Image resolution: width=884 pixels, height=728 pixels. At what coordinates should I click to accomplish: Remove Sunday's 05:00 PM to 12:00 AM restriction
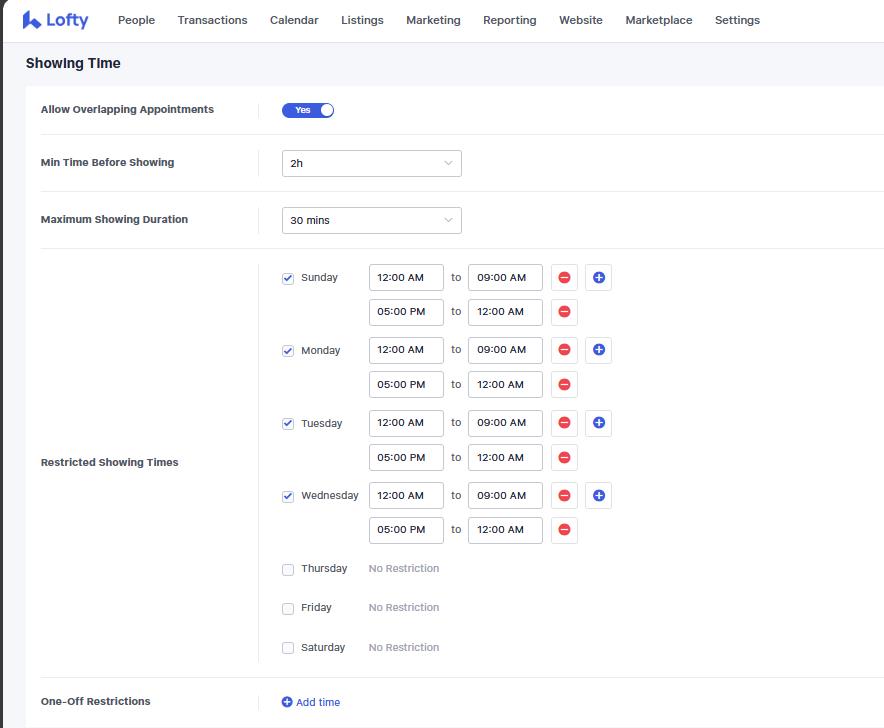click(564, 312)
